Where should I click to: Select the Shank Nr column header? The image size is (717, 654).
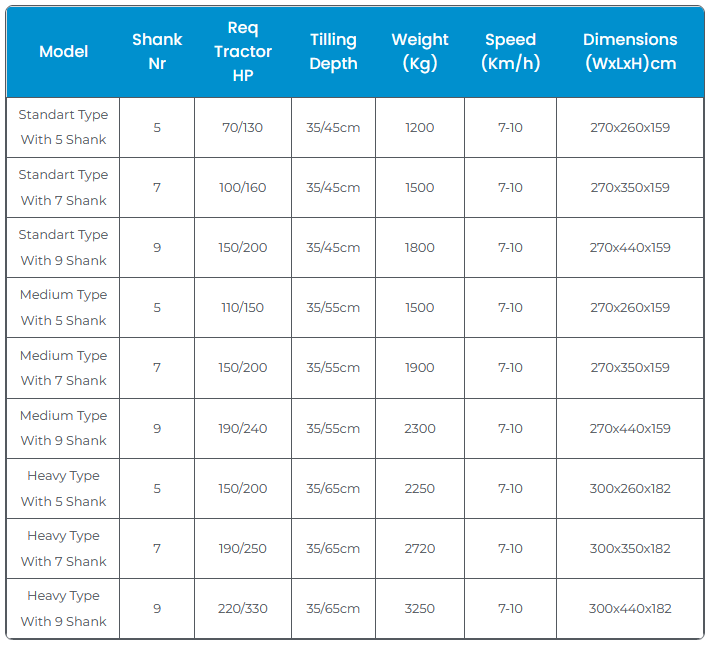pos(157,52)
